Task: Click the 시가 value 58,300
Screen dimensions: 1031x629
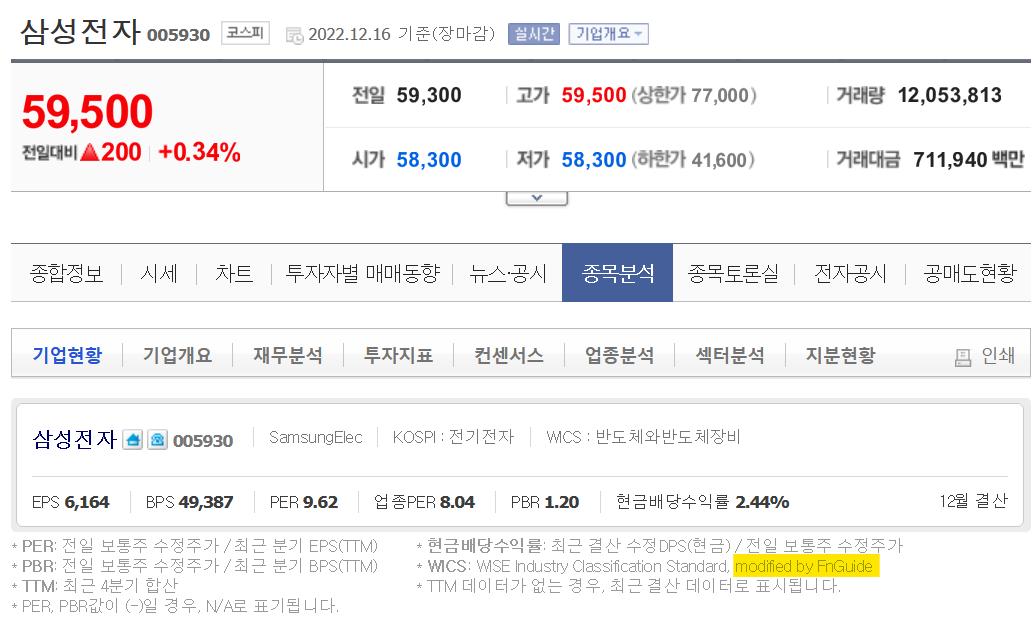Action: [429, 160]
